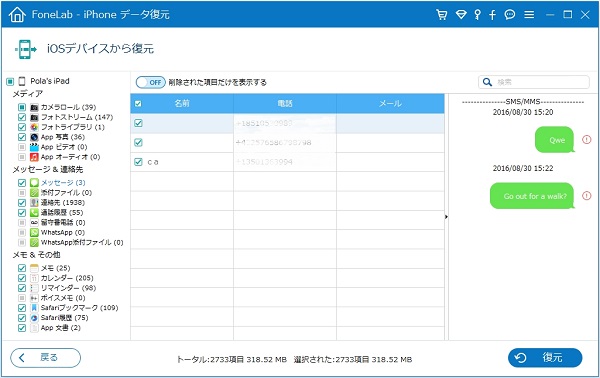Click the Safariブックマーク bookmark icon
Viewport: 600px width, 378px height.
point(34,308)
